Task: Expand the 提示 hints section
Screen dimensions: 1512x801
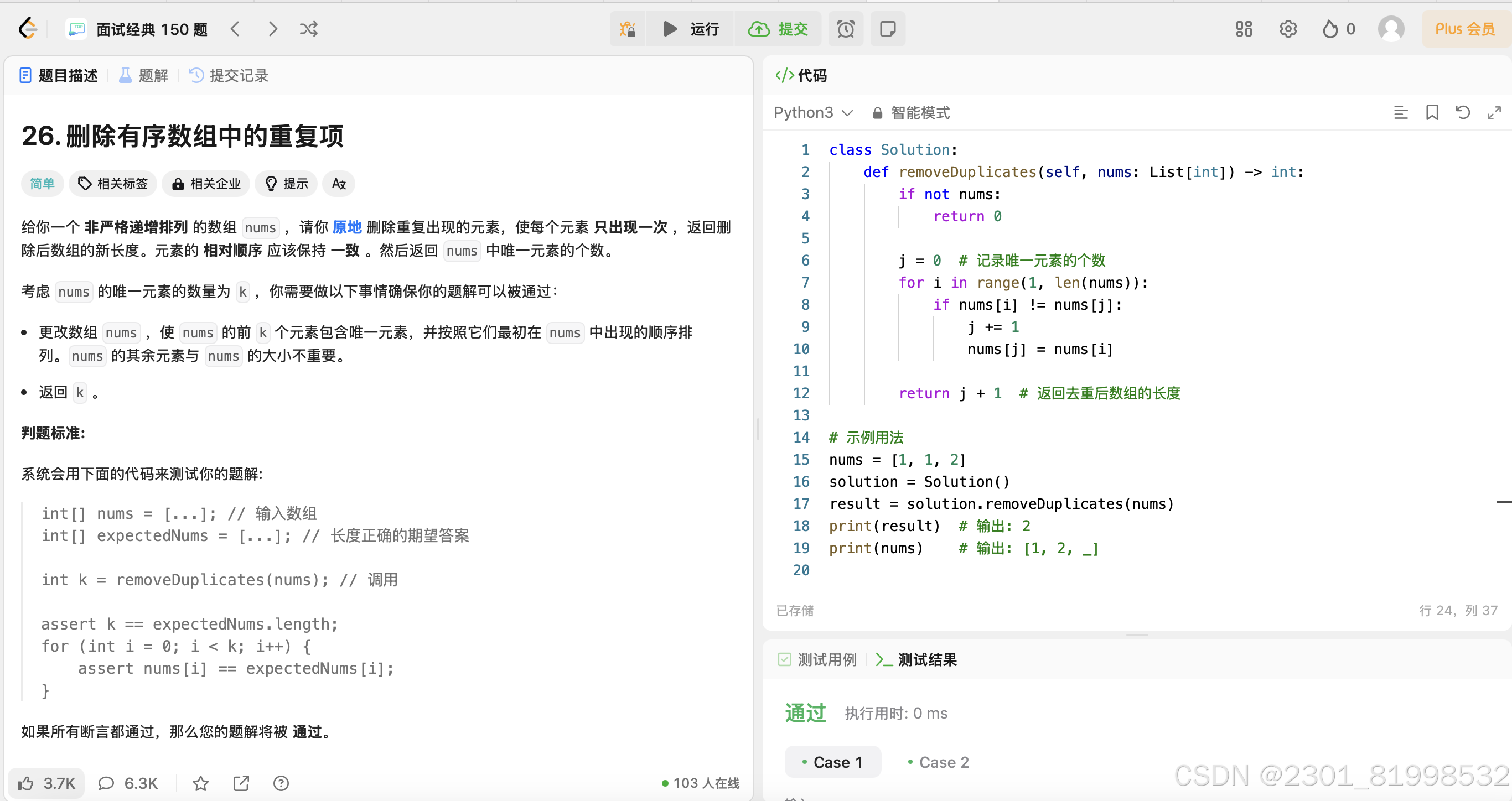Action: pos(287,184)
